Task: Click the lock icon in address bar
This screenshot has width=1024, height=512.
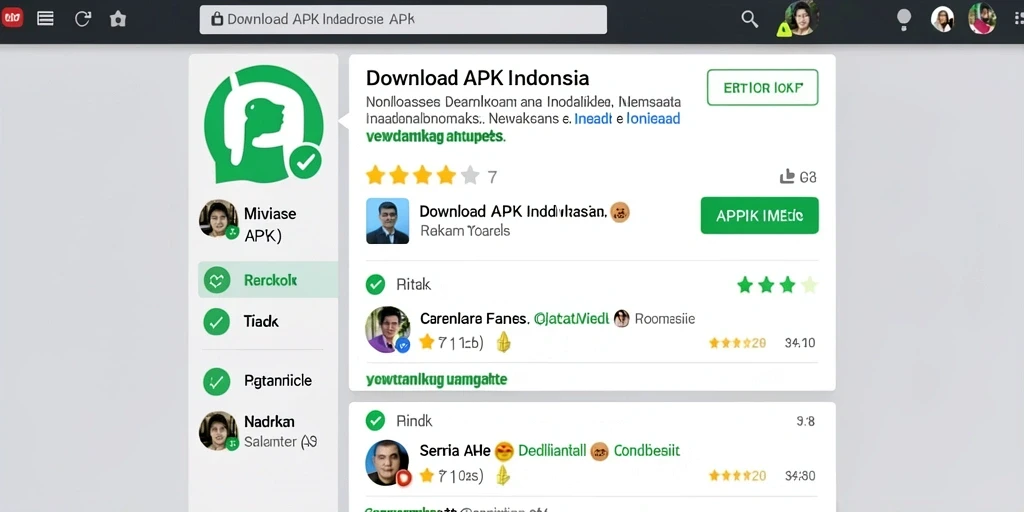Action: pyautogui.click(x=217, y=20)
